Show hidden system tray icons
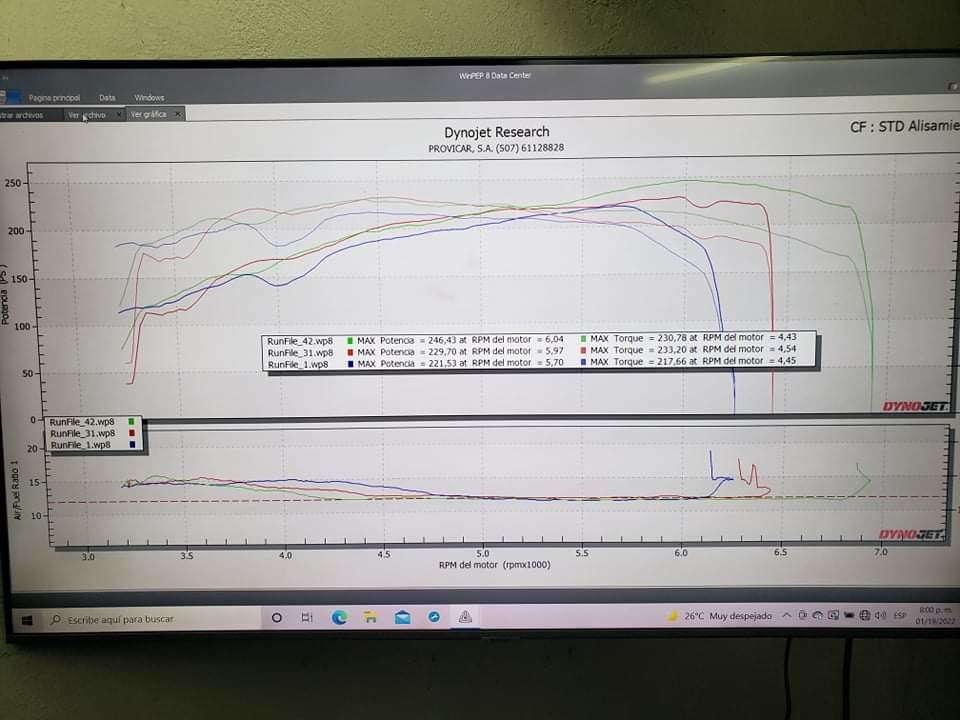 pos(786,615)
